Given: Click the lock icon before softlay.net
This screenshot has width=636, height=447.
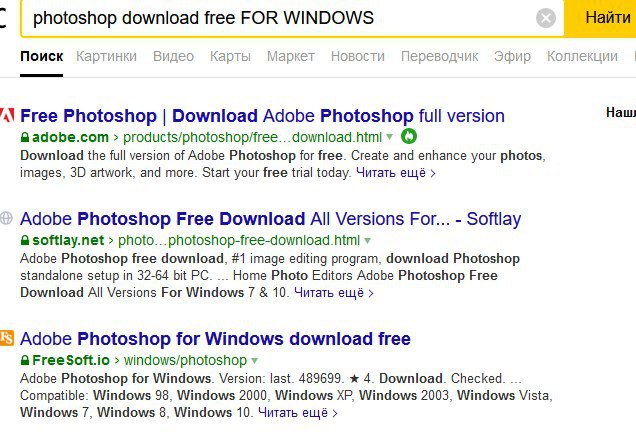Looking at the screenshot, I should pos(25,240).
